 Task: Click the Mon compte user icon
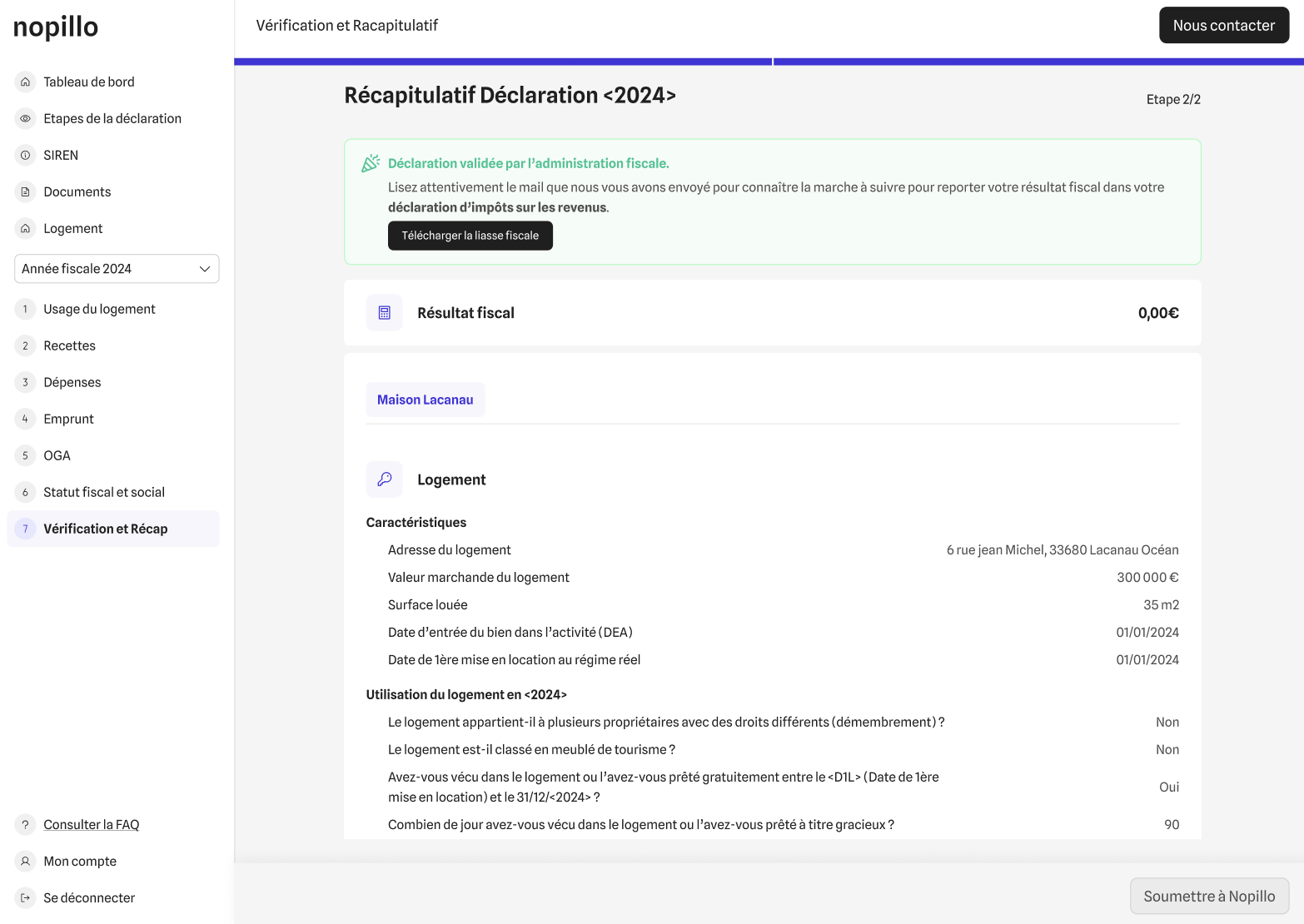click(x=25, y=861)
